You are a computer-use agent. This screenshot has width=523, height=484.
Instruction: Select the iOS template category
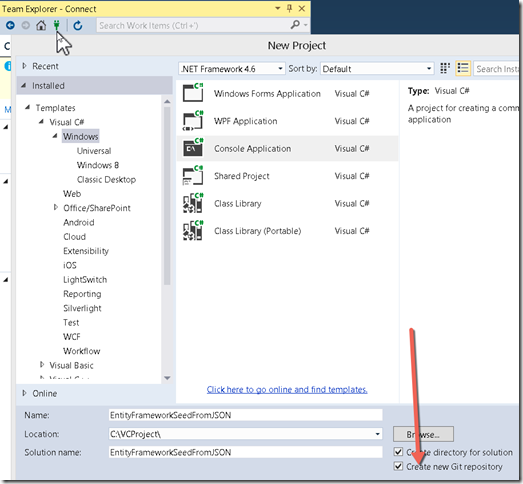pyautogui.click(x=70, y=265)
